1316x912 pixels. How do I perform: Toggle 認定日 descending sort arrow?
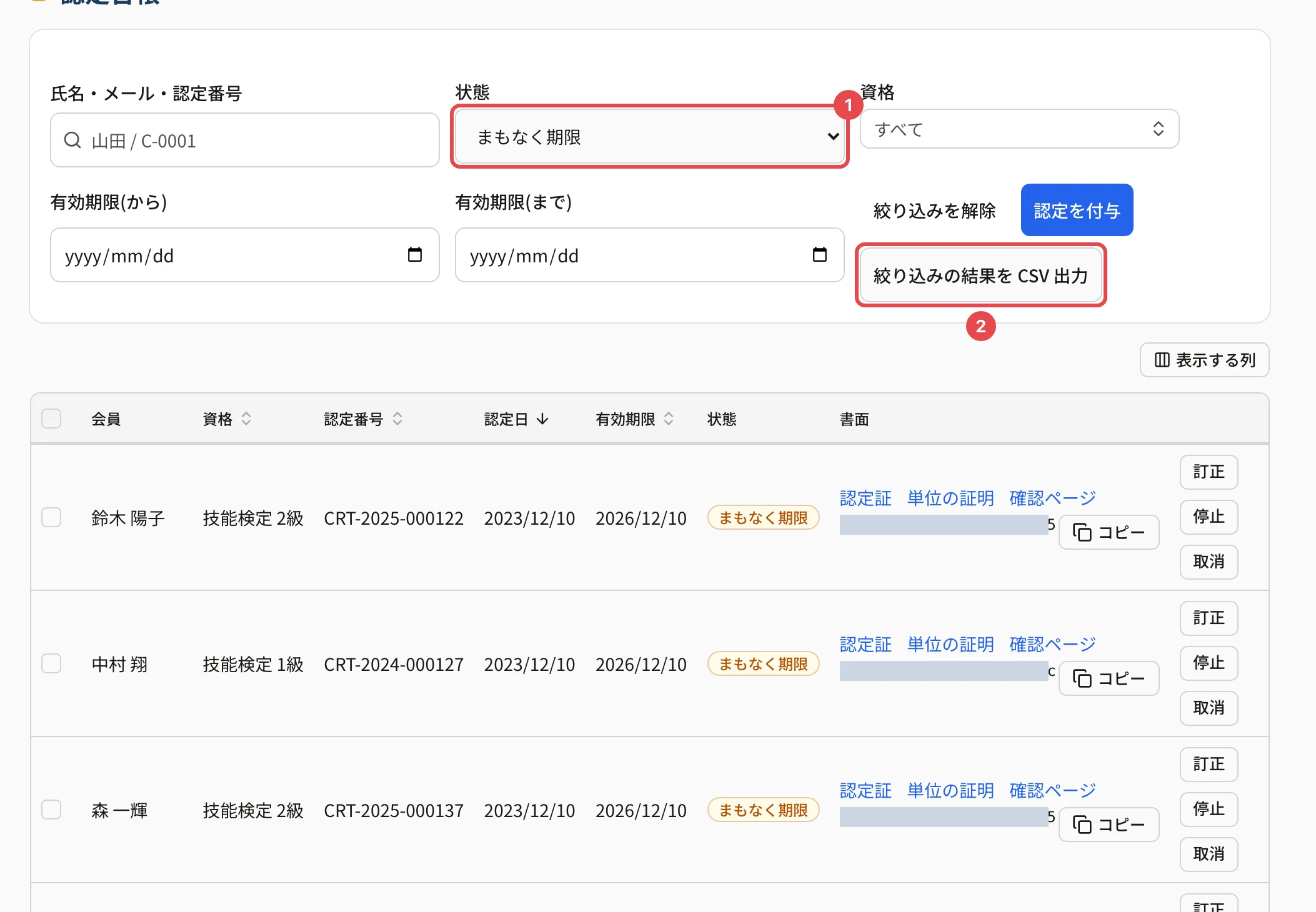point(542,419)
